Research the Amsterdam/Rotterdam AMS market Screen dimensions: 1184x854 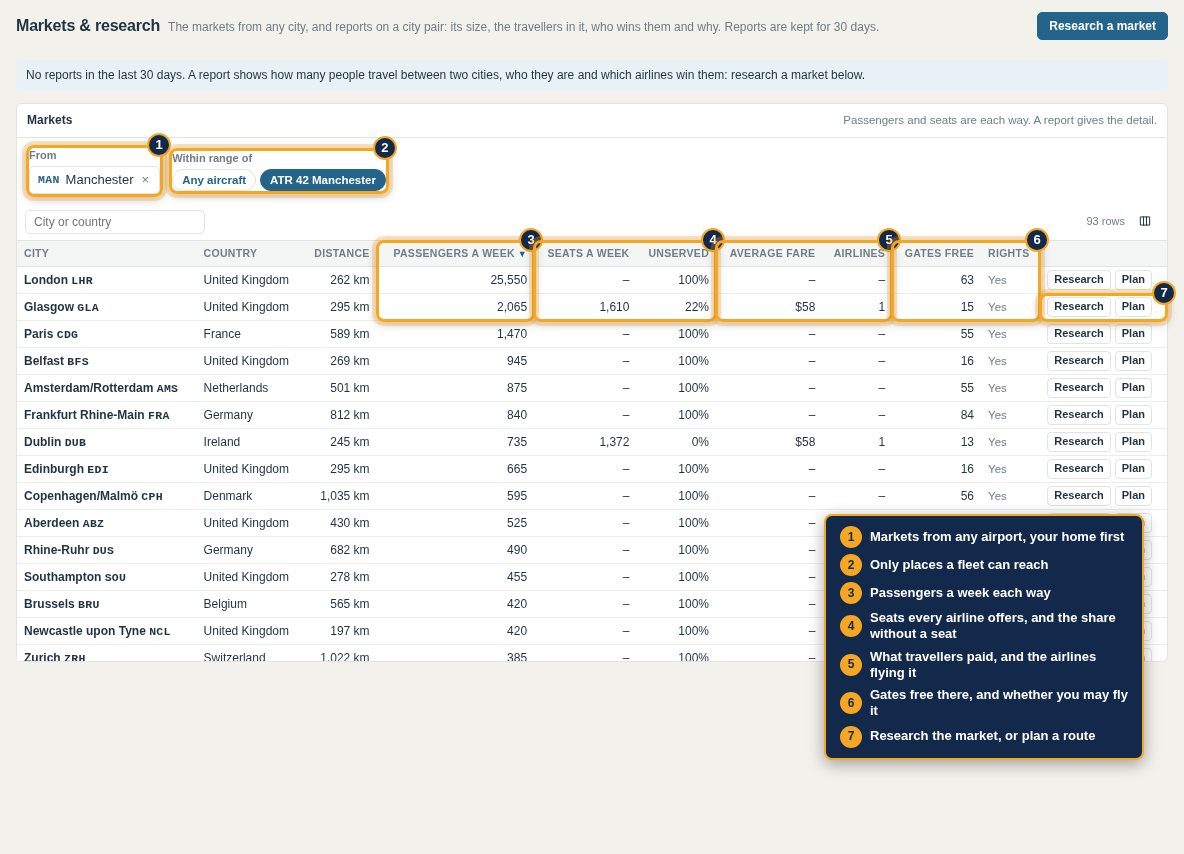(1078, 387)
